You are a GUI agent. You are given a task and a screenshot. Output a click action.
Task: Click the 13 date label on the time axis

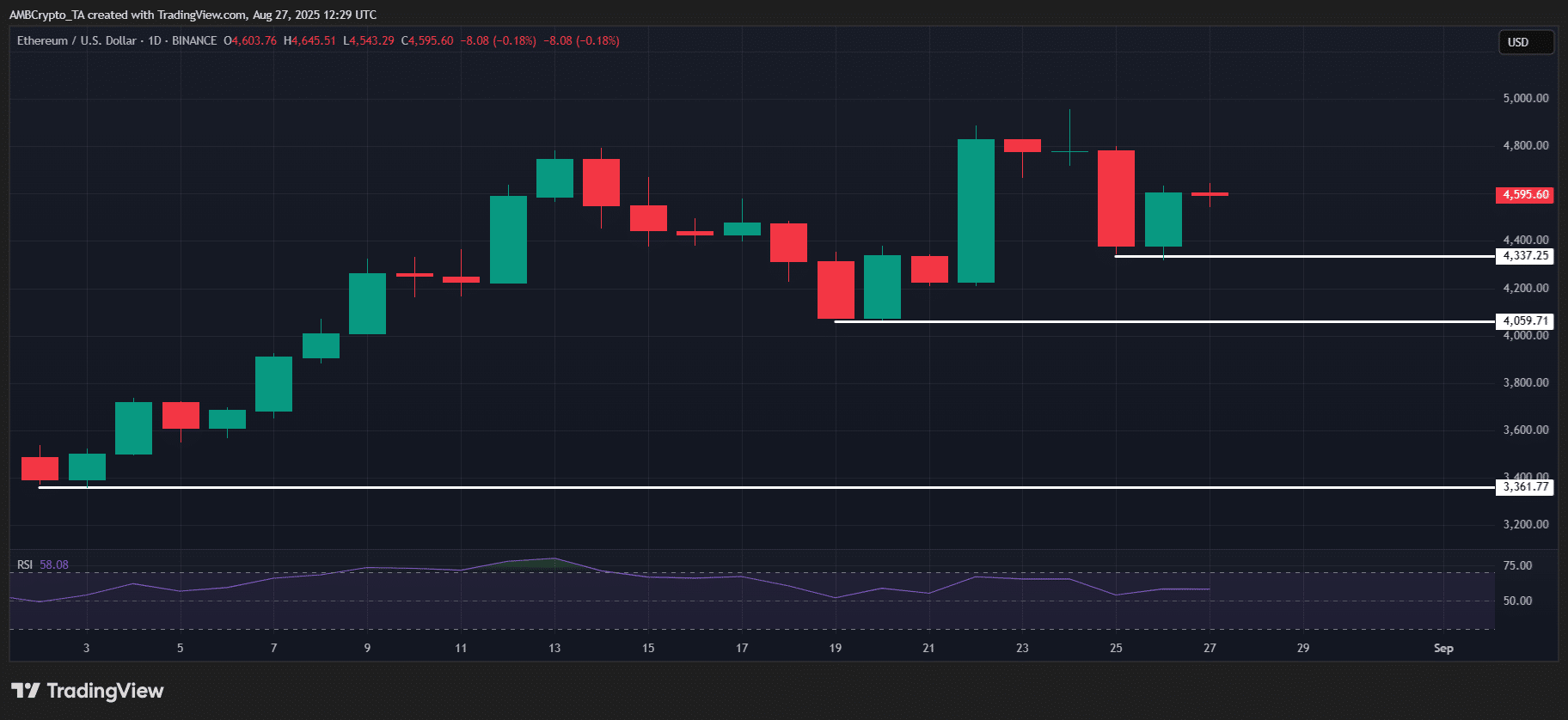coord(554,648)
